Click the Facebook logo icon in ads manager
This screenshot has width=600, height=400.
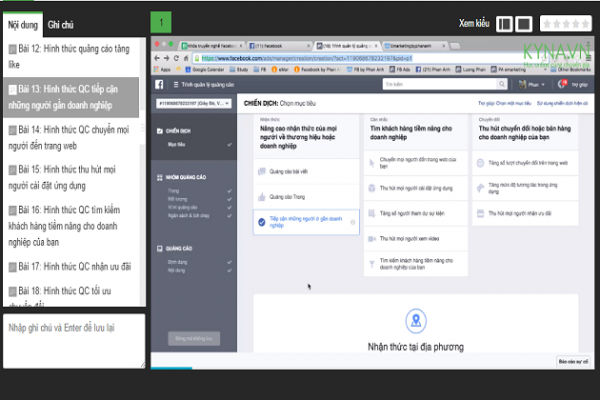tap(159, 85)
